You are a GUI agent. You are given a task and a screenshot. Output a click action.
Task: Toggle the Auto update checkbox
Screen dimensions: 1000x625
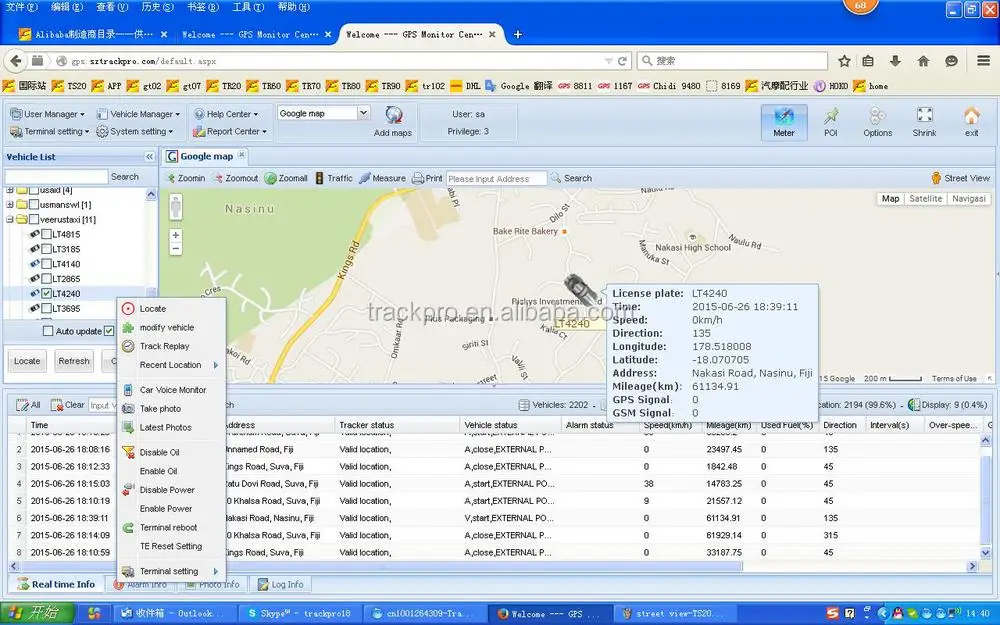tap(48, 331)
